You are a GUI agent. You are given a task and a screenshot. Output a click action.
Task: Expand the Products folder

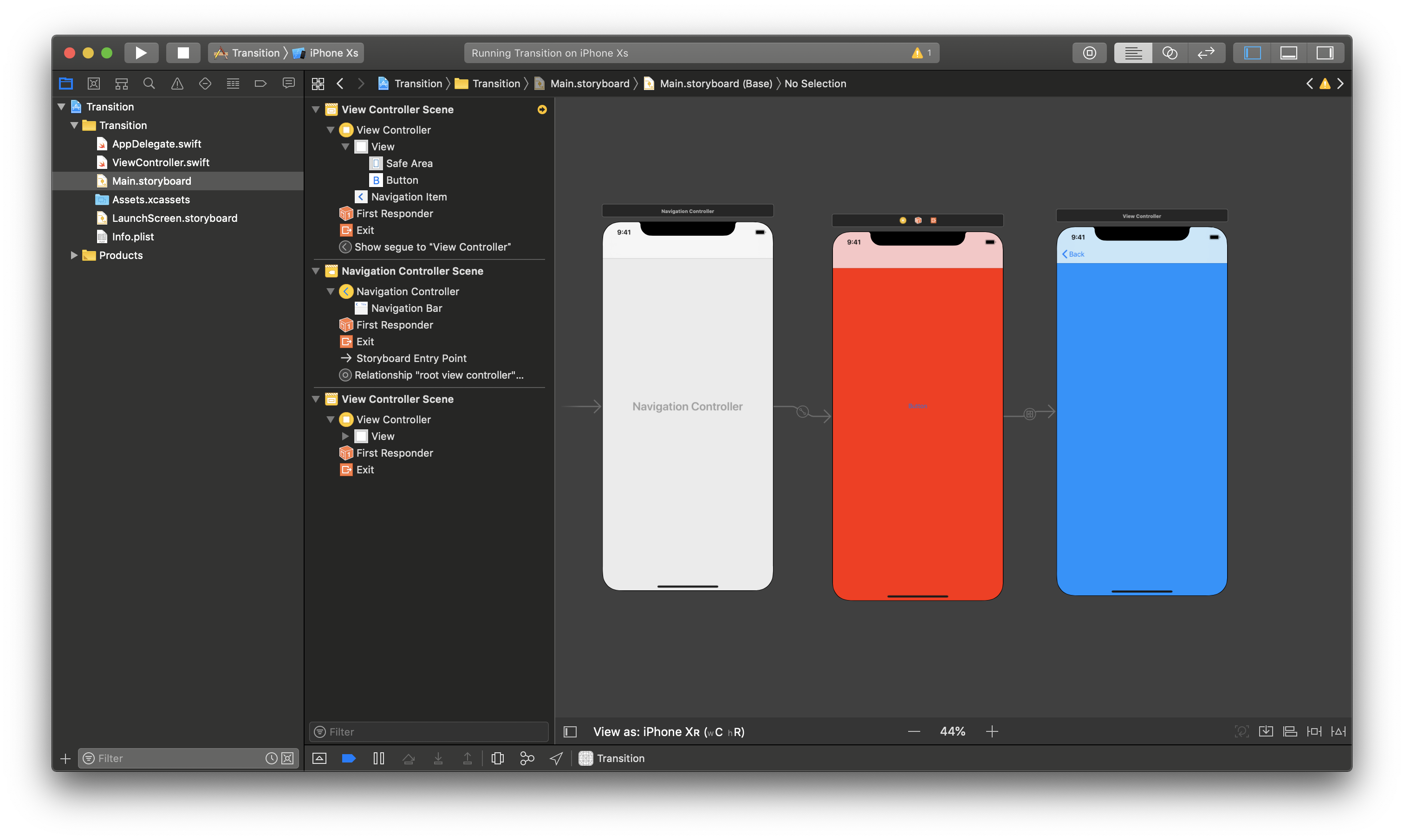pos(74,255)
